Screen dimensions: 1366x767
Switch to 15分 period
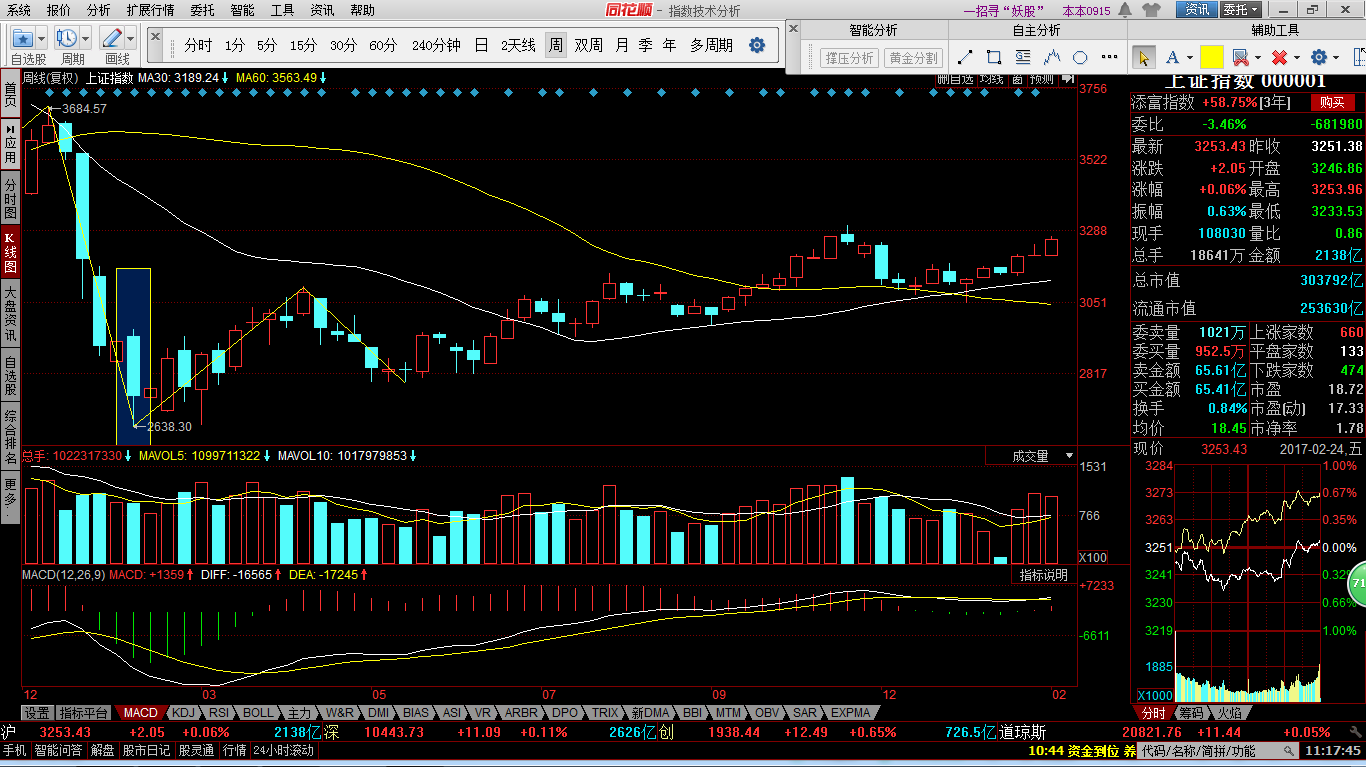303,46
